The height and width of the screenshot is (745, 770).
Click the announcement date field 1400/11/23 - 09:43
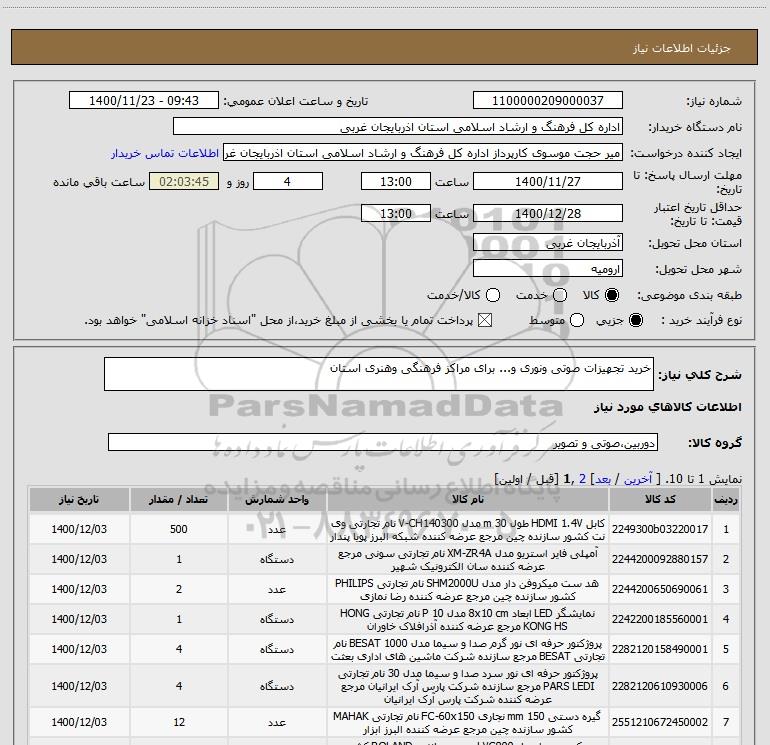144,101
